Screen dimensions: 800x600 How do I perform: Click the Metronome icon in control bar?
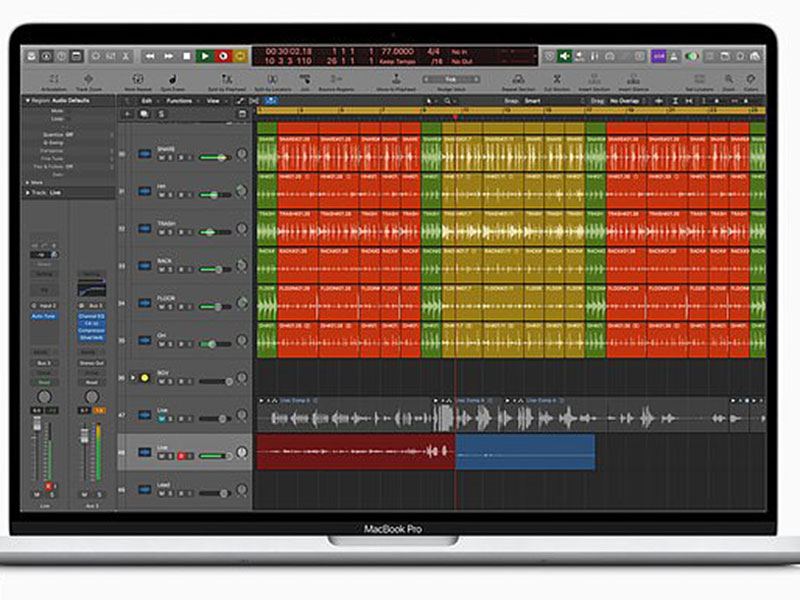tap(674, 56)
